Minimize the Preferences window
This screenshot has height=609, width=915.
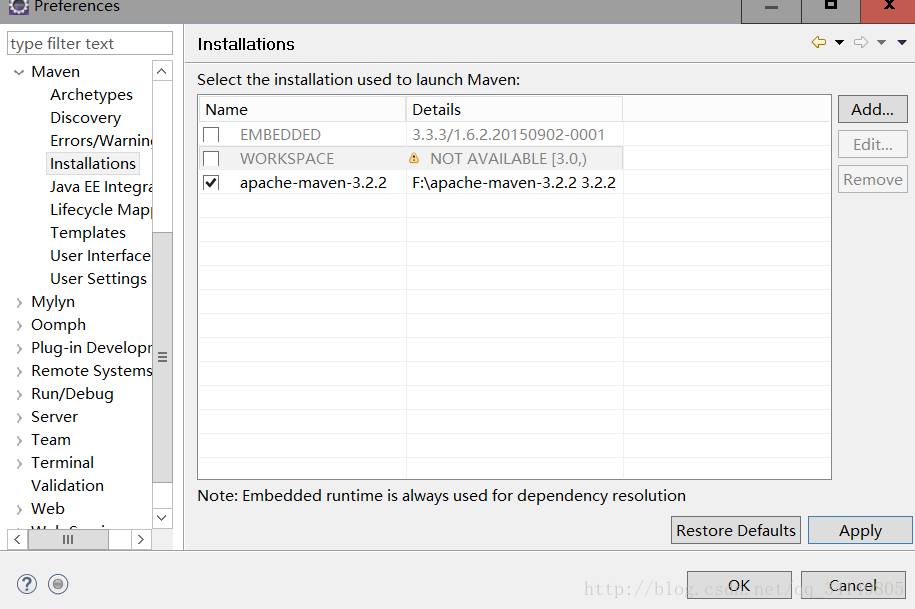(x=771, y=8)
